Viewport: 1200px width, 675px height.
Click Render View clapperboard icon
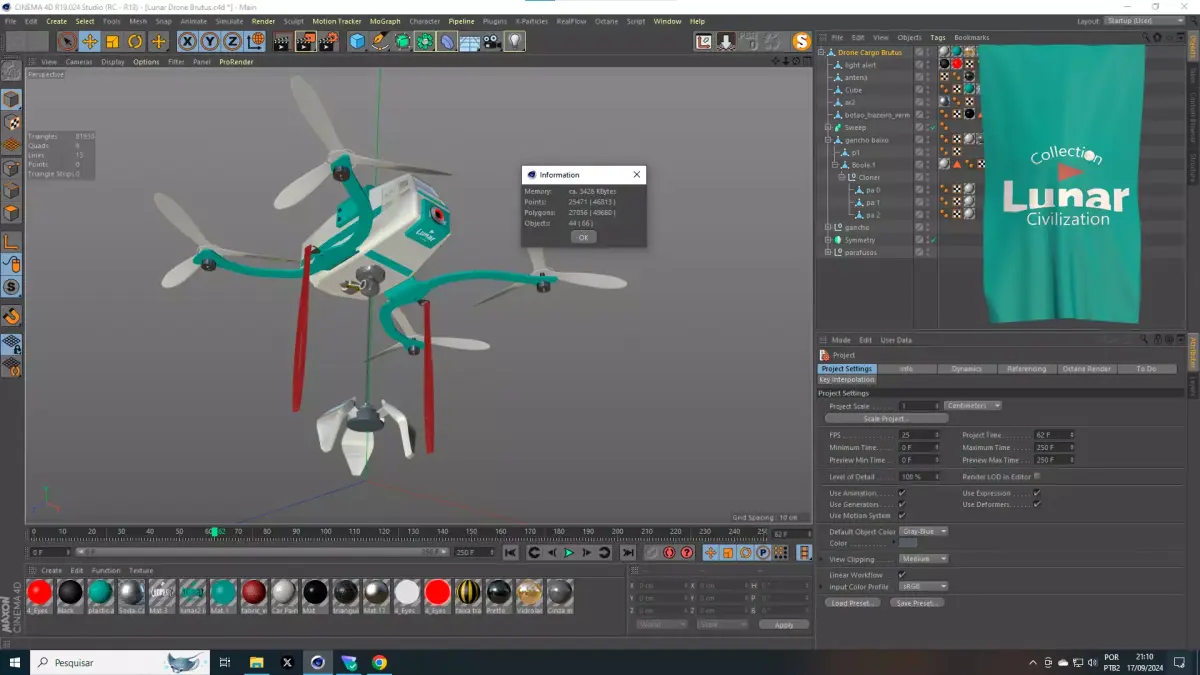(x=282, y=41)
